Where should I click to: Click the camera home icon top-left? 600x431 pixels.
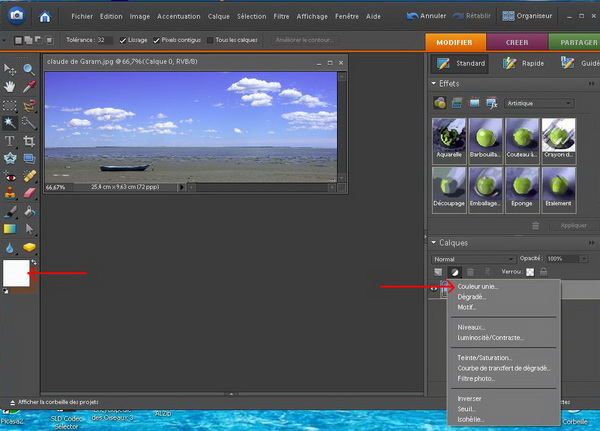16,16
